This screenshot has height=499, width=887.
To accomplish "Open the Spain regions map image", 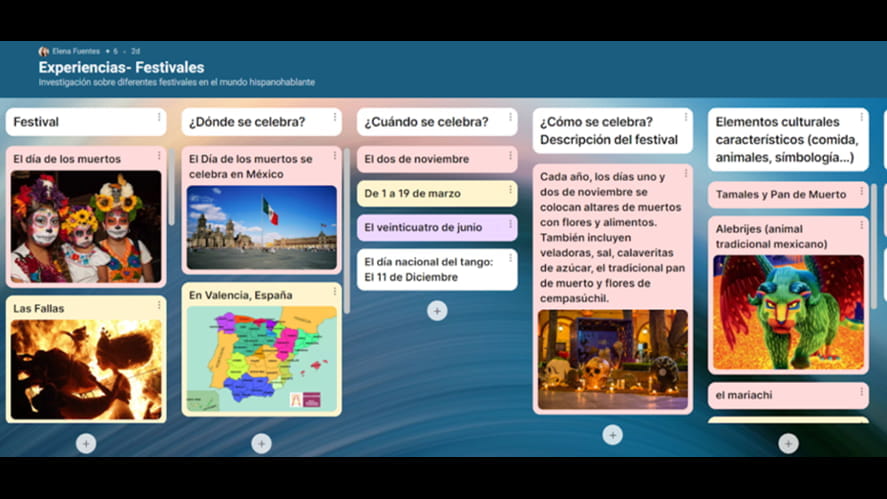I will coord(261,358).
